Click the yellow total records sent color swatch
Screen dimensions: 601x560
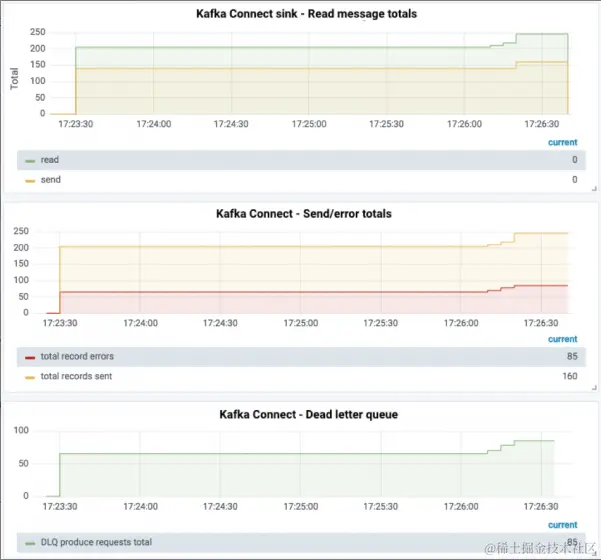30,378
